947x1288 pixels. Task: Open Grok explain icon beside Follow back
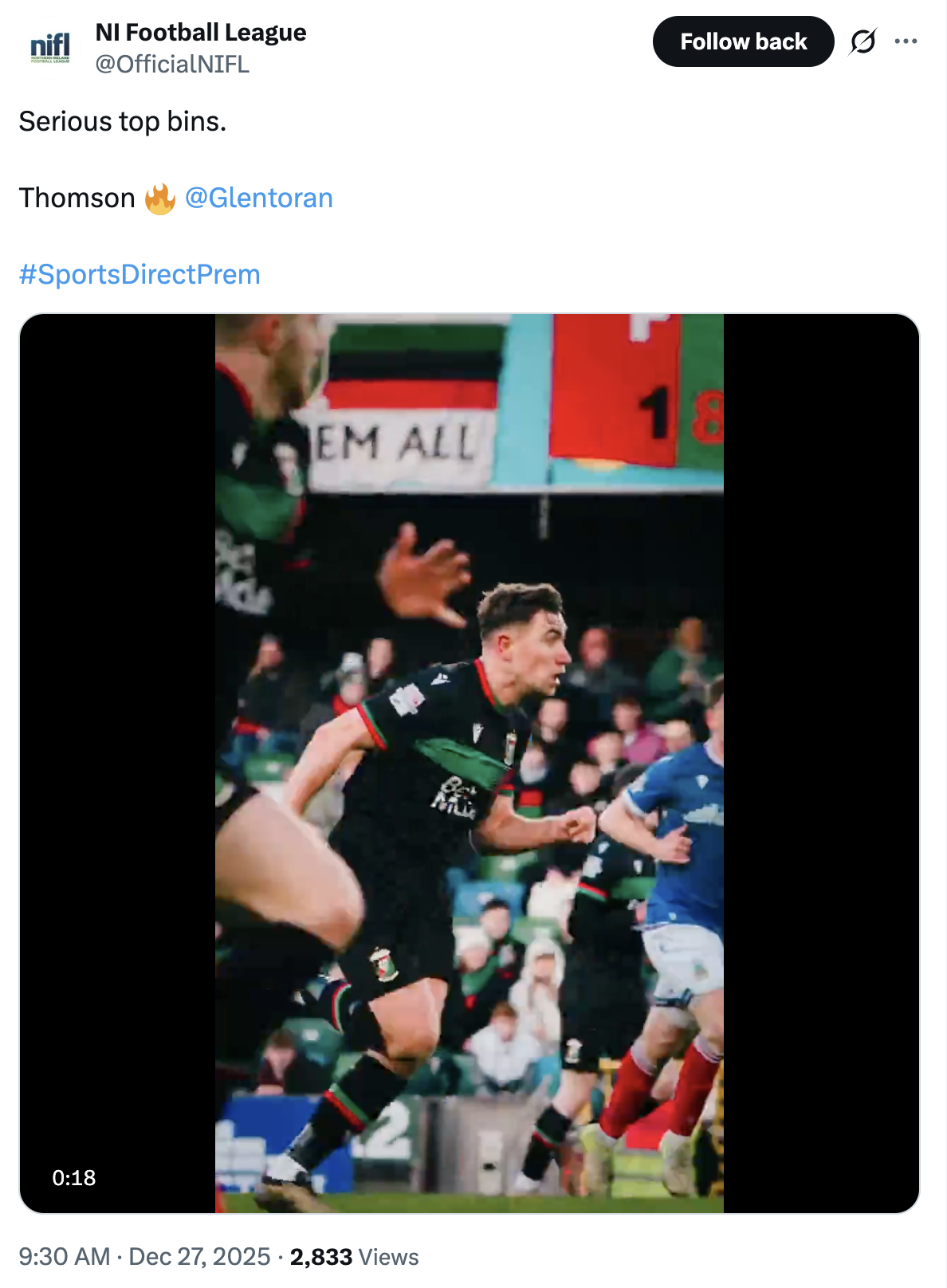point(863,41)
